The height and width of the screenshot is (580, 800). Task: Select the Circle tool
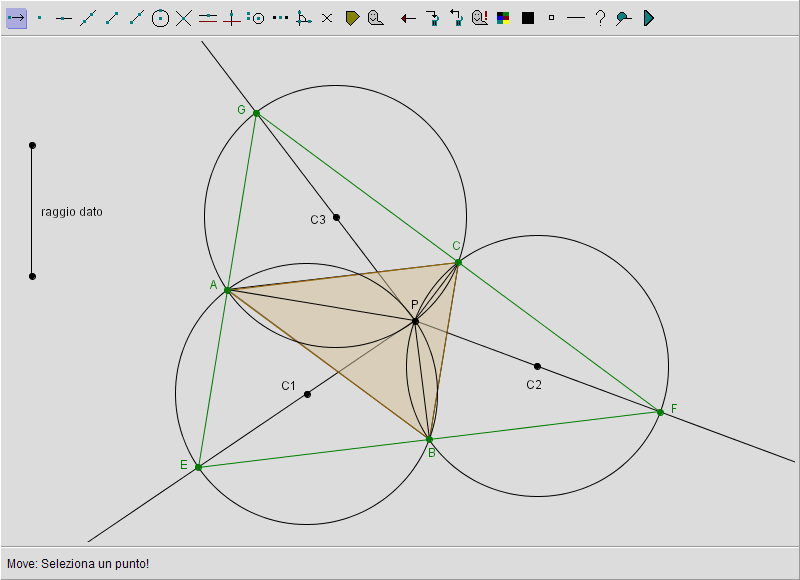pos(160,18)
